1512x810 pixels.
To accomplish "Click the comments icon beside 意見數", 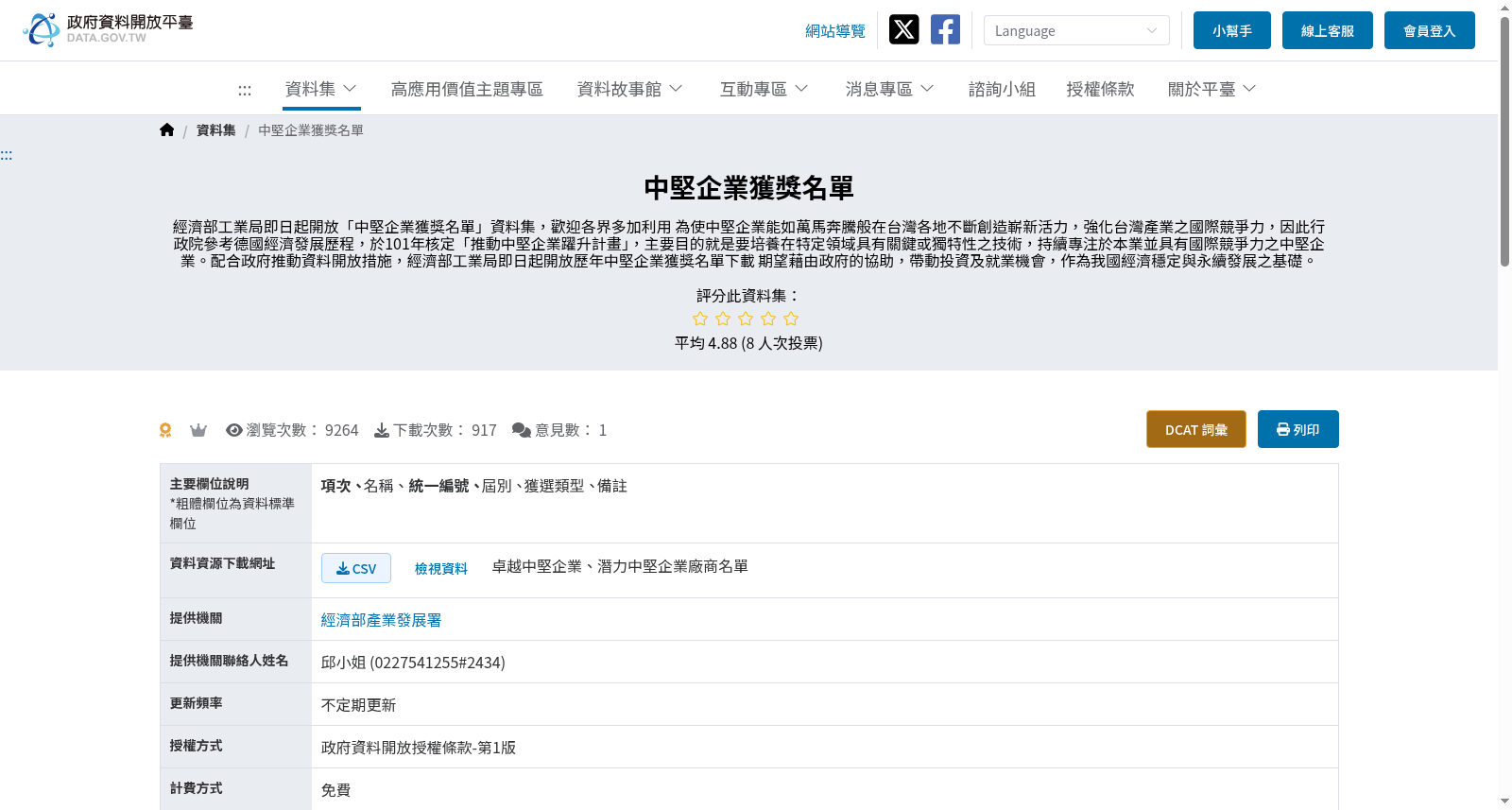I will click(x=522, y=430).
